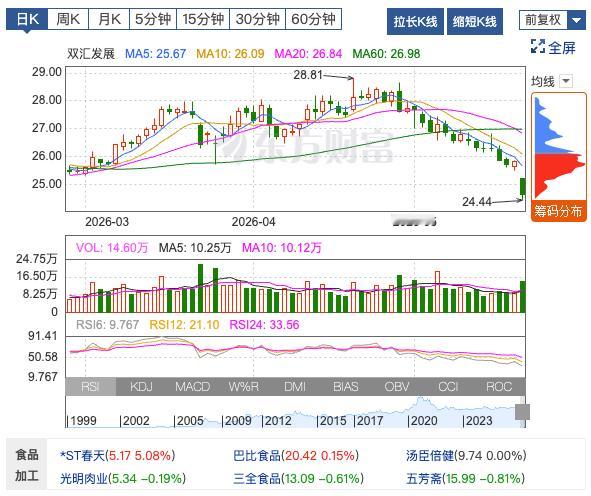591x496 pixels.
Task: Switch to the 月K monthly tab
Action: click(x=109, y=19)
